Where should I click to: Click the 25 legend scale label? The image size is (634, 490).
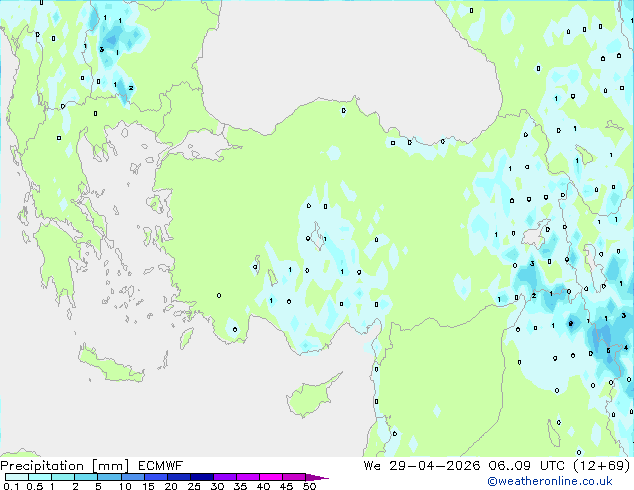tap(194, 486)
